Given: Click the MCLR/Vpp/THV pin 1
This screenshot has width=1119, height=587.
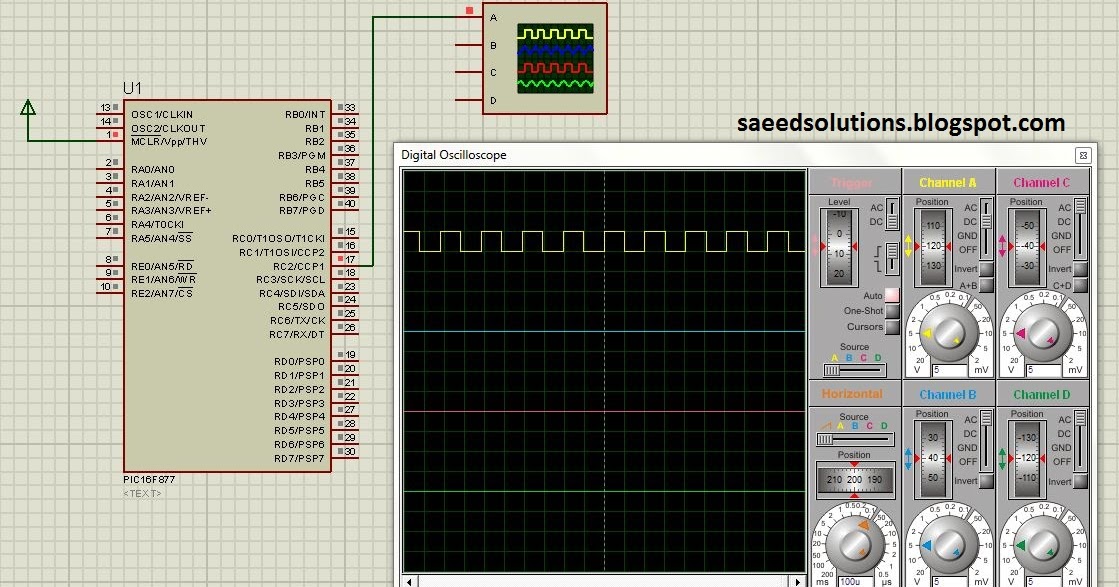Looking at the screenshot, I should coord(110,140).
